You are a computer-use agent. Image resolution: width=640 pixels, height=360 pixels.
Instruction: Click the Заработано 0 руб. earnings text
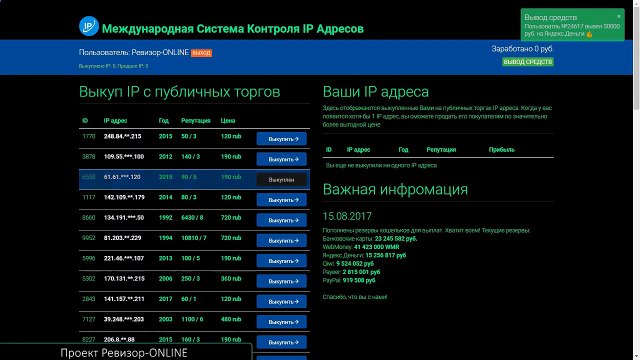click(522, 49)
